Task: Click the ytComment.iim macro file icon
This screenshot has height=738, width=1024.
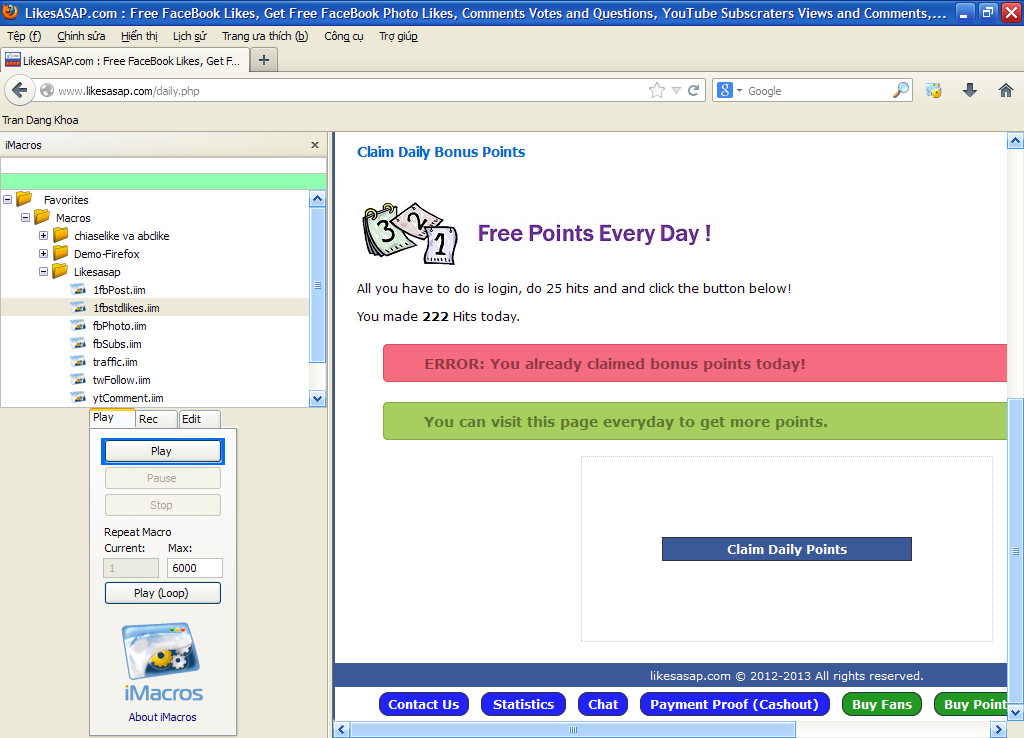Action: pos(78,397)
